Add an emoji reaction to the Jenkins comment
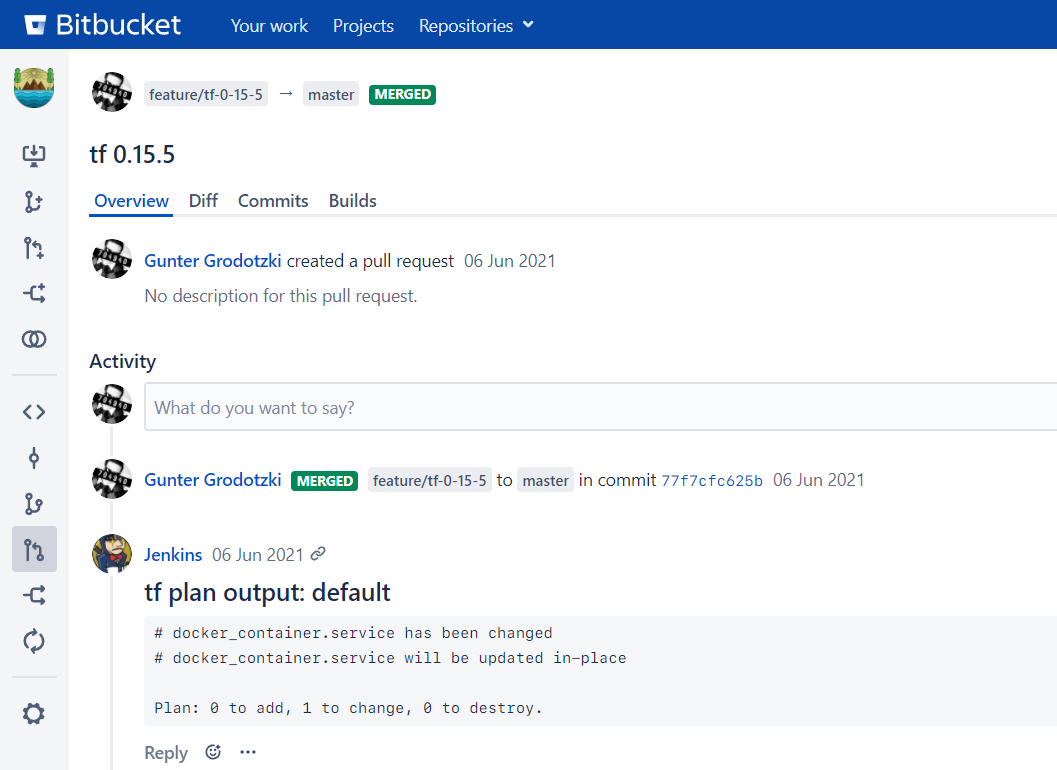This screenshot has height=770, width=1057. pos(212,752)
